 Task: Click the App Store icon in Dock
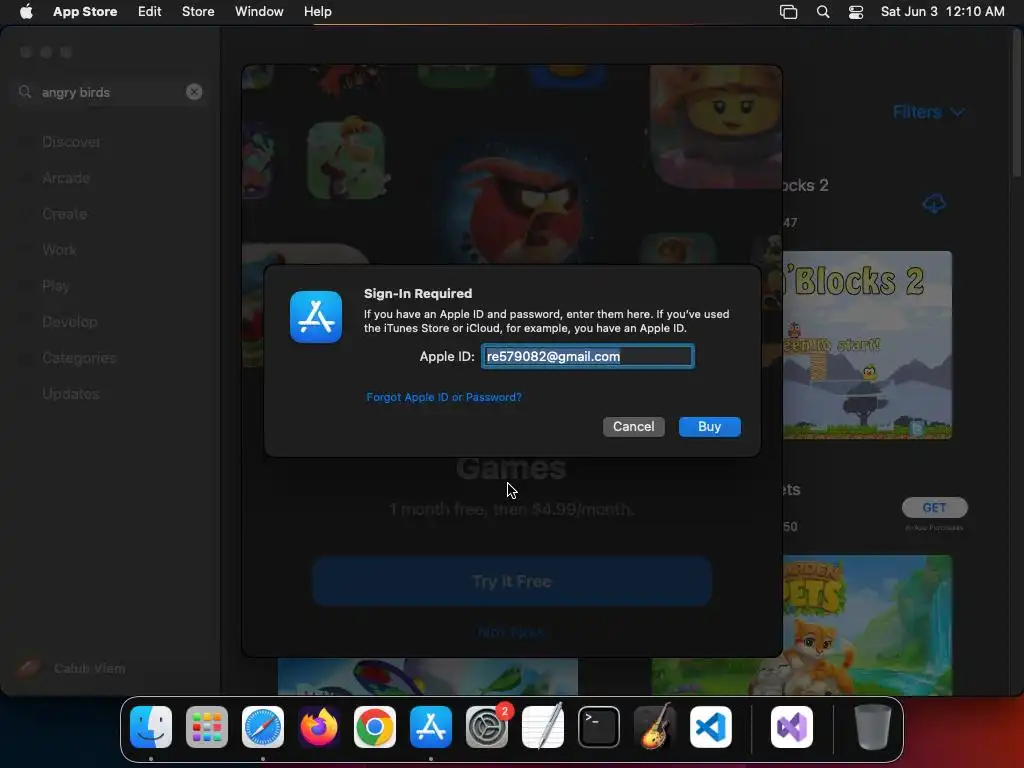430,727
